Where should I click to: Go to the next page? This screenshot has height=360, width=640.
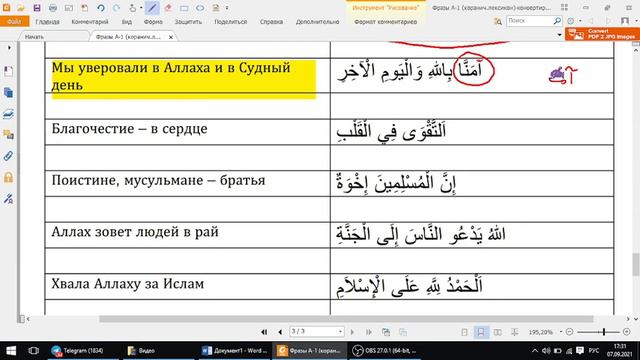(x=353, y=332)
